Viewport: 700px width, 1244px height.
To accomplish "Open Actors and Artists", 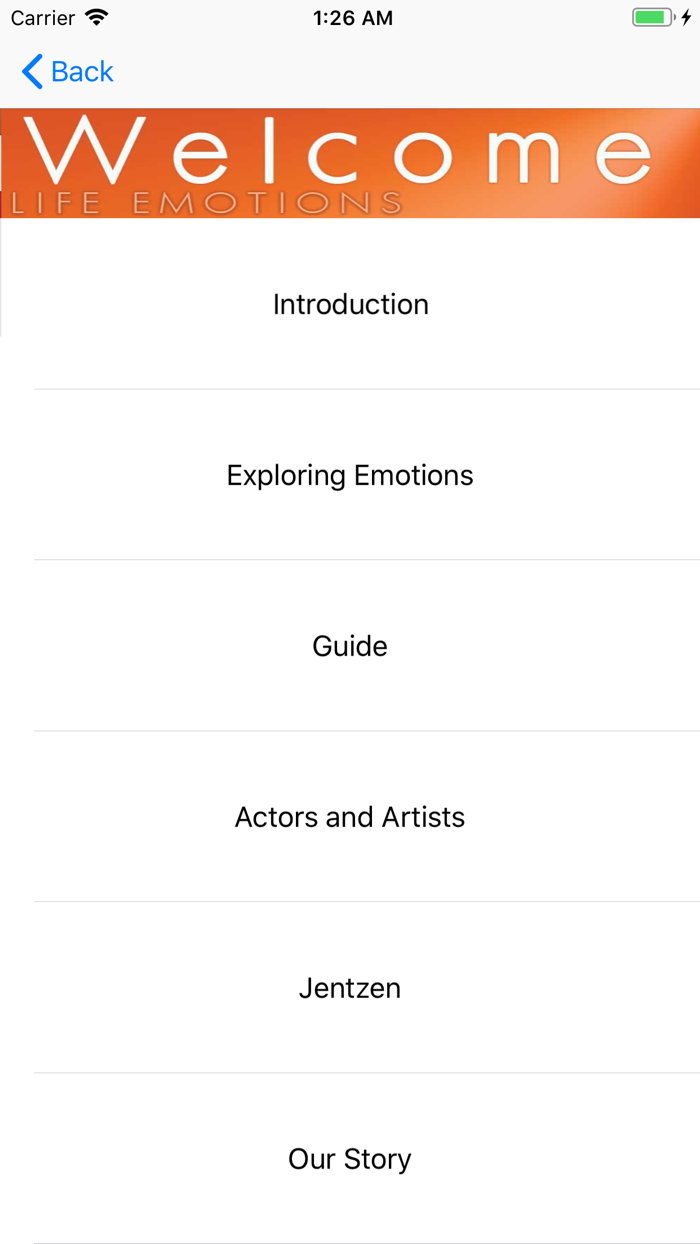I will (350, 817).
